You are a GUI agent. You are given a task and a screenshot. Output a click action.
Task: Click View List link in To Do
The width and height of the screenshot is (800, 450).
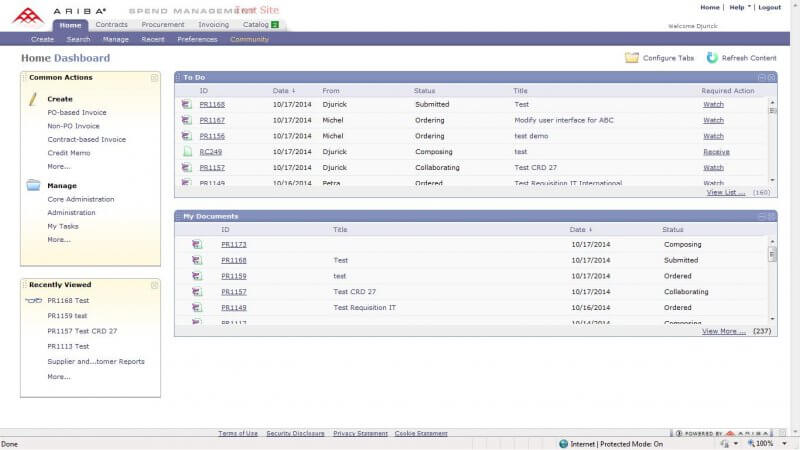[726, 192]
